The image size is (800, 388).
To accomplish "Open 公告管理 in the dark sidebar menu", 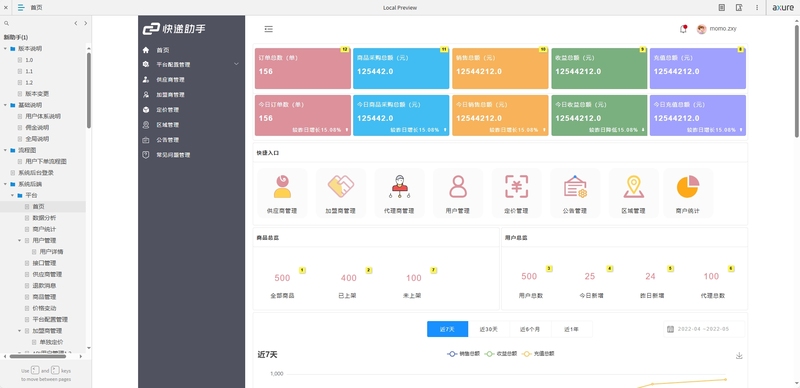I will coord(167,140).
